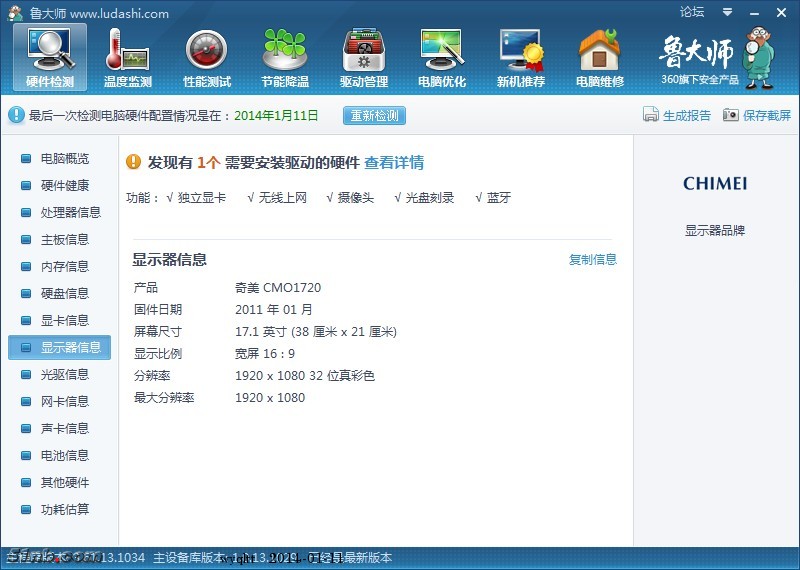800x570 pixels.
Task: Open the 温度监测 temperature monitoring tool
Action: [x=128, y=58]
